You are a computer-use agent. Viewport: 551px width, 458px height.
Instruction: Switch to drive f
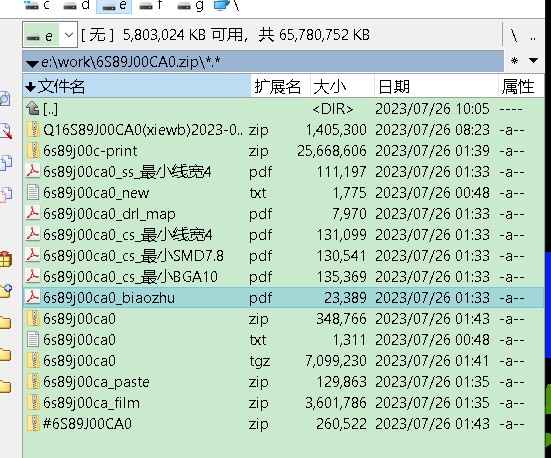click(151, 6)
